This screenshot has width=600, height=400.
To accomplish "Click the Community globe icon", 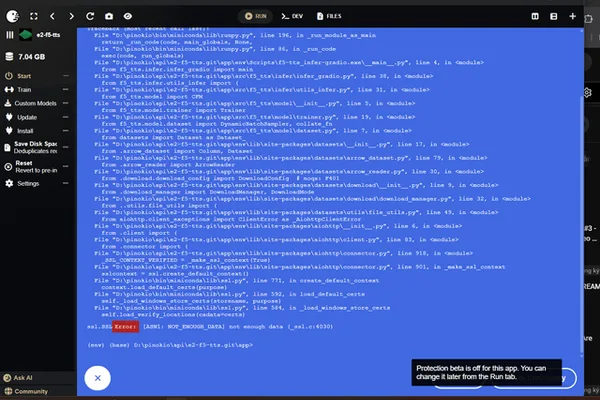I will pyautogui.click(x=8, y=392).
